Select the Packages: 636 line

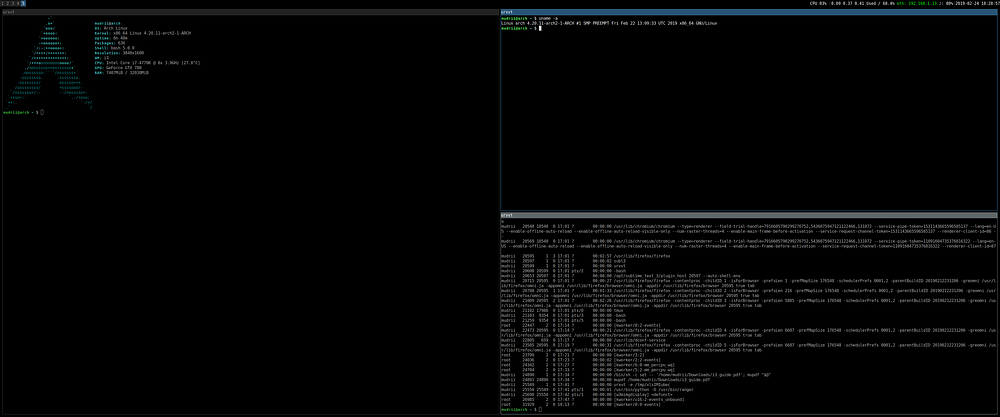point(110,43)
